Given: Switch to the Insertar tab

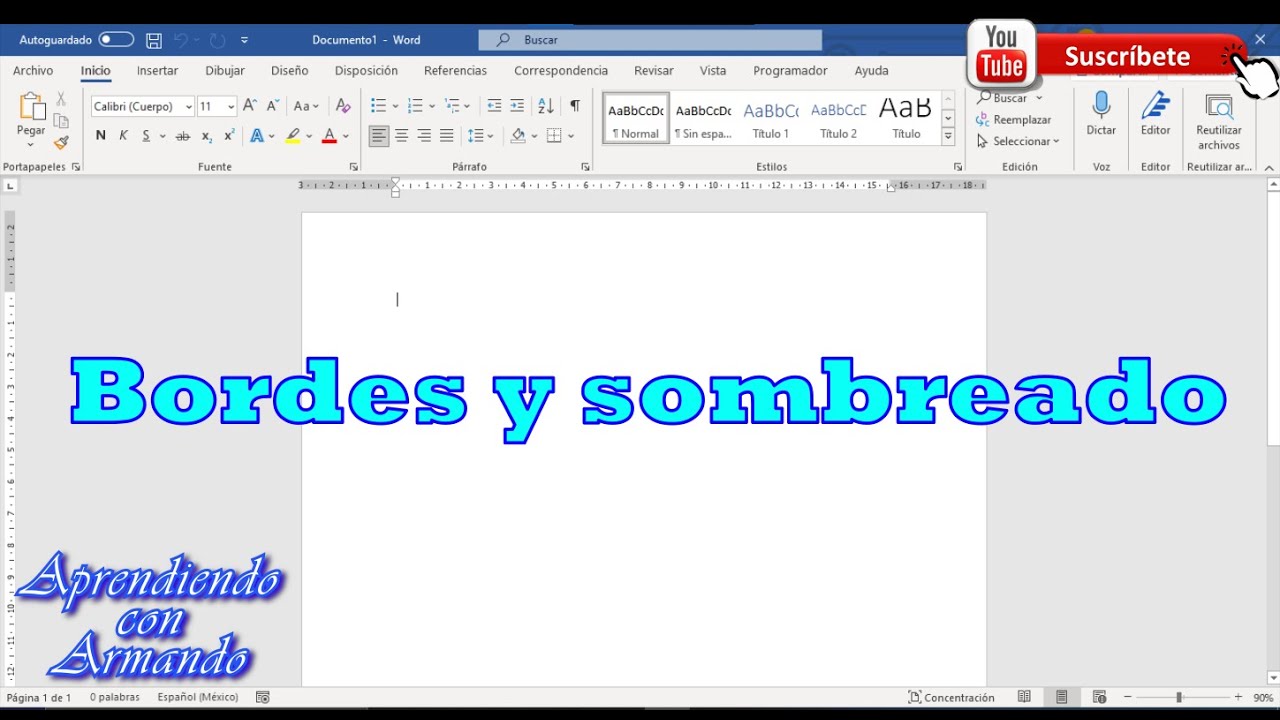Looking at the screenshot, I should pyautogui.click(x=158, y=71).
